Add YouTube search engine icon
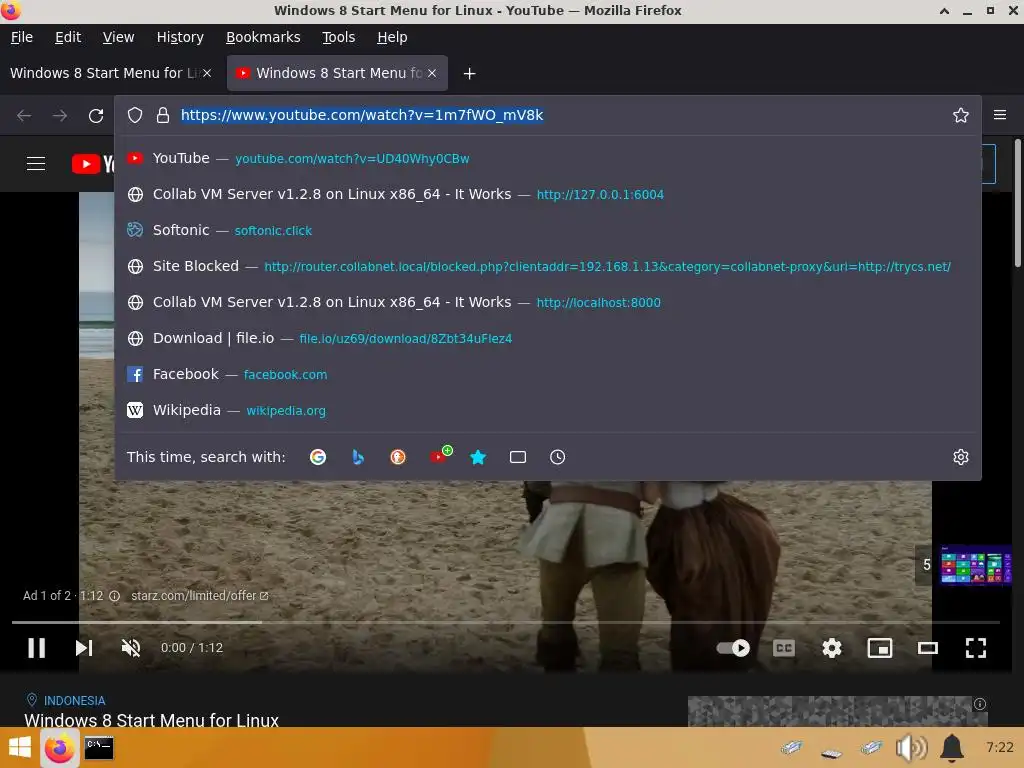1024x768 pixels. [440, 455]
